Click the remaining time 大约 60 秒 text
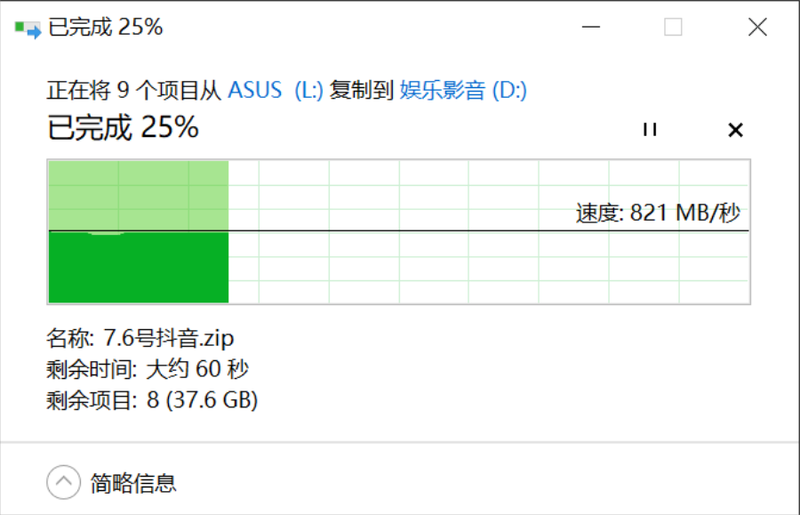The width and height of the screenshot is (800, 515). click(x=197, y=369)
